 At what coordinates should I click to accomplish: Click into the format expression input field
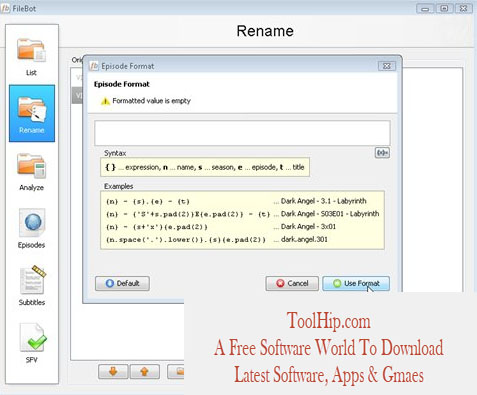[x=242, y=133]
